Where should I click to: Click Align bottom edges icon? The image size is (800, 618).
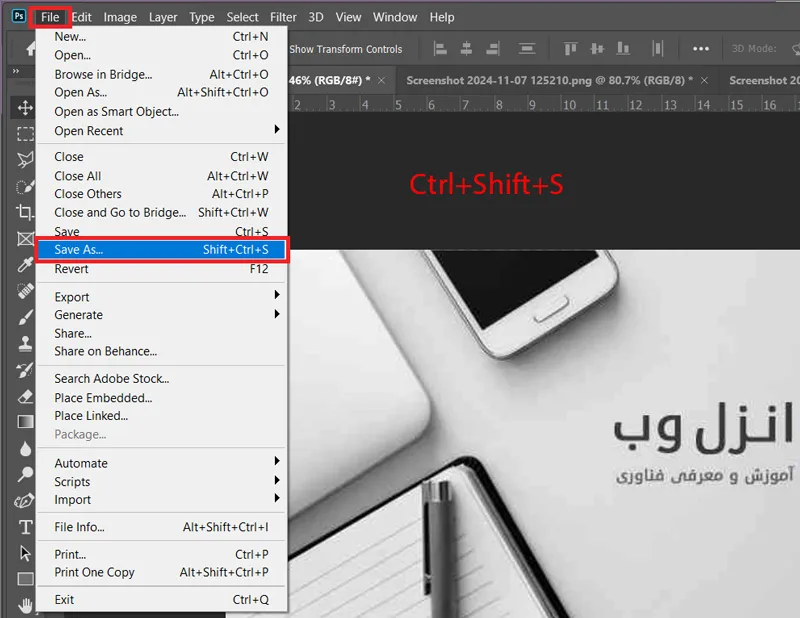[623, 49]
